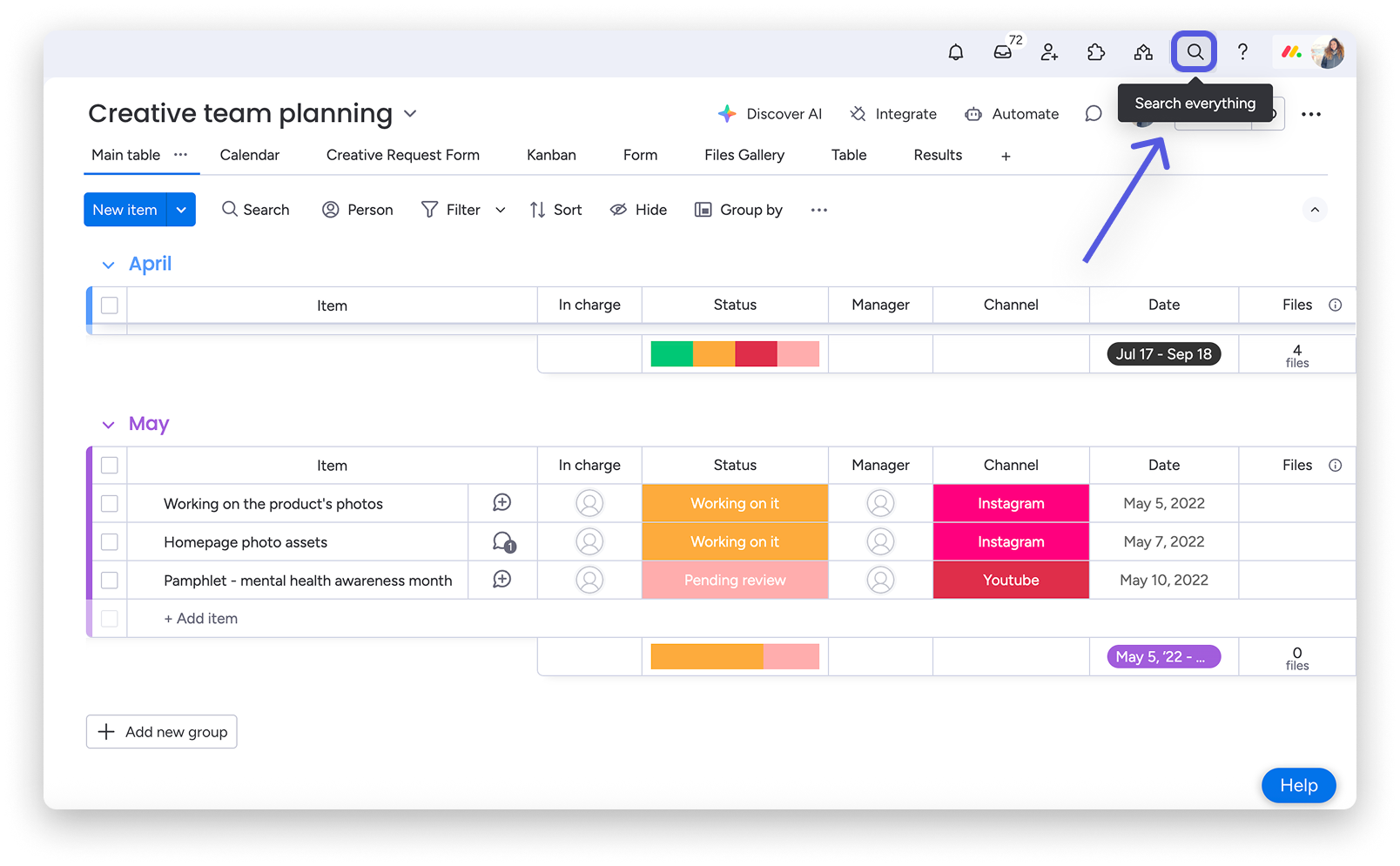The height and width of the screenshot is (866, 1400).
Task: Select the Main table tab
Action: (x=126, y=155)
